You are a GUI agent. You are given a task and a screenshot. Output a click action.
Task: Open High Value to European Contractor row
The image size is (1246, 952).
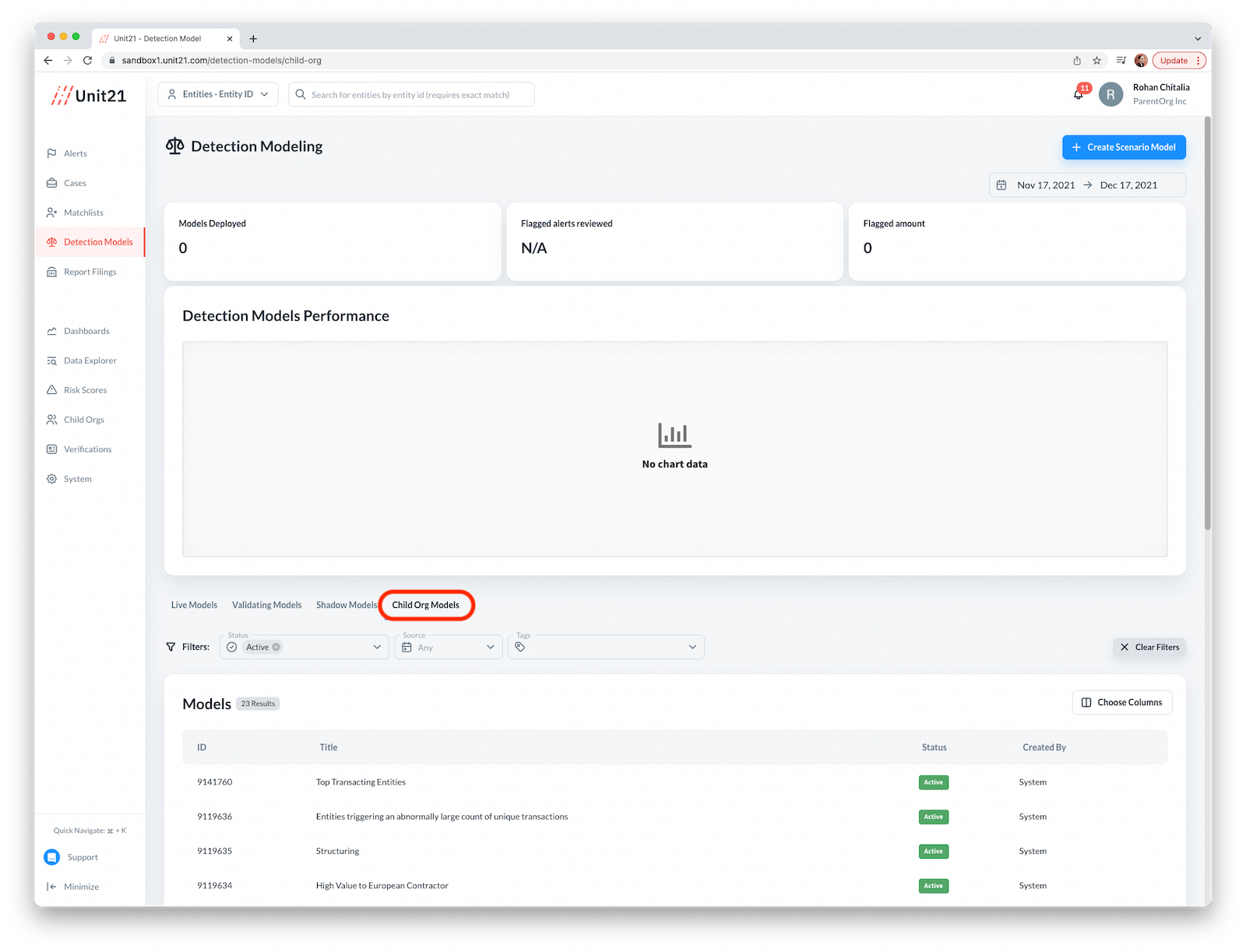[x=674, y=886]
